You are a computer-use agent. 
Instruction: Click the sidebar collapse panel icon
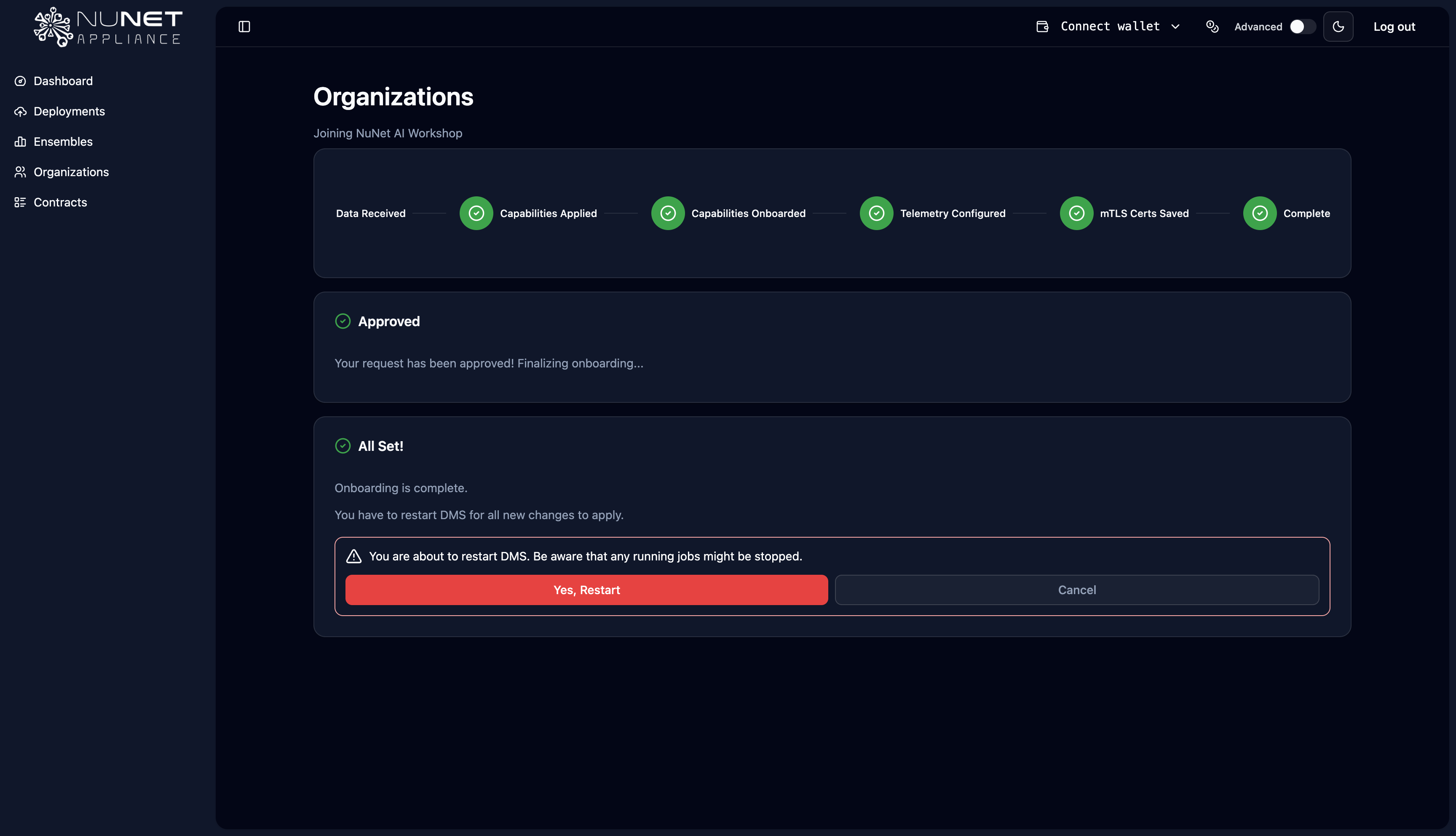pyautogui.click(x=244, y=27)
